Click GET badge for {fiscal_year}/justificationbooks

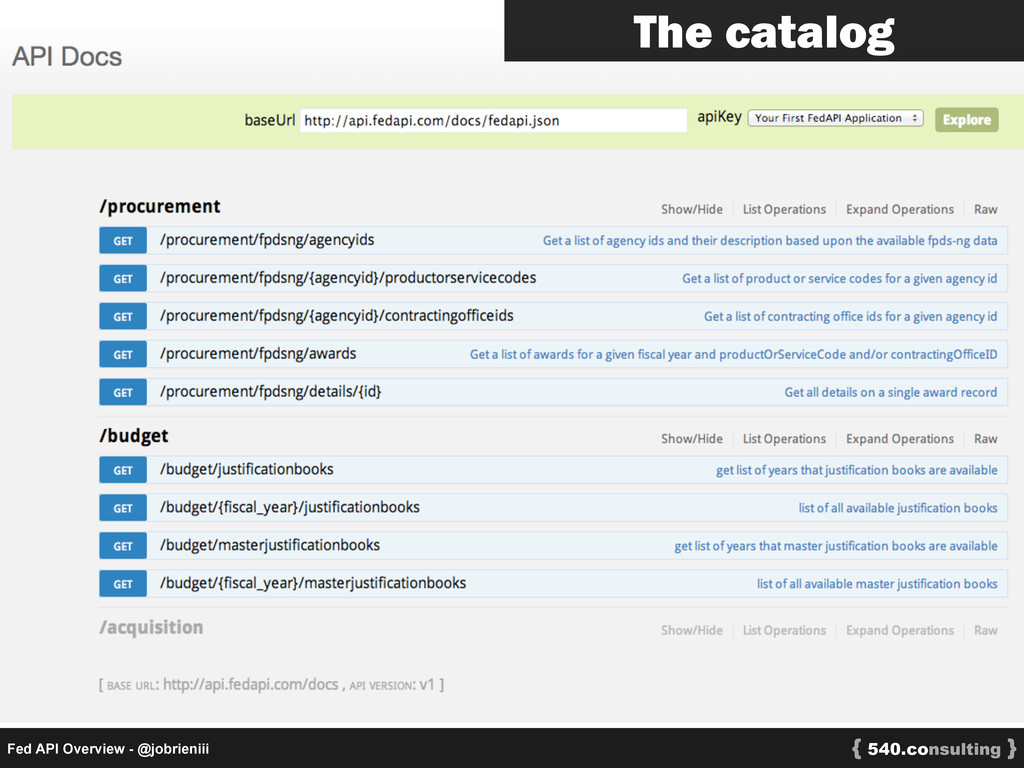(x=123, y=507)
